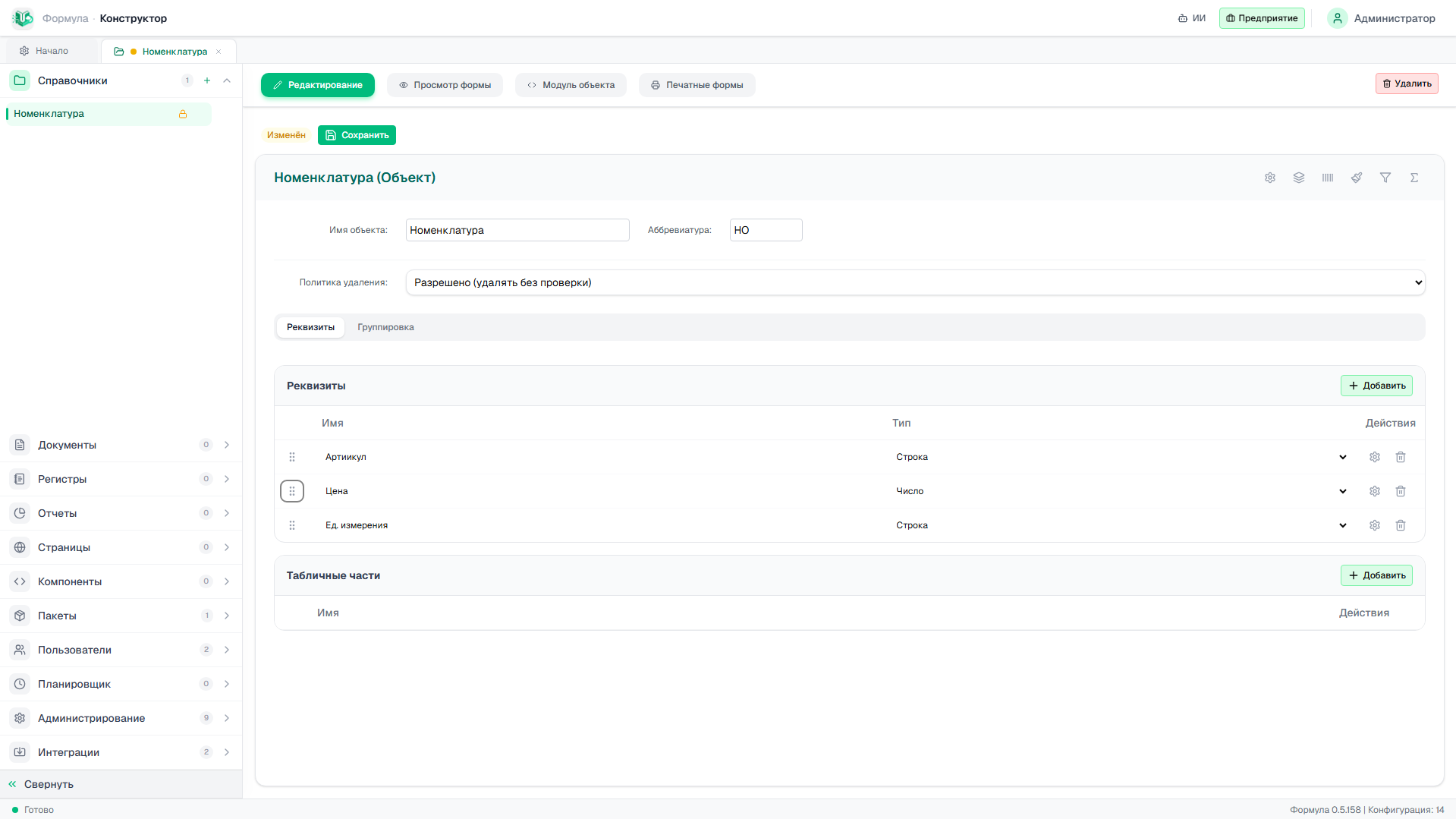Image resolution: width=1456 pixels, height=819 pixels.
Task: Click the Сохранить button
Action: (x=357, y=135)
